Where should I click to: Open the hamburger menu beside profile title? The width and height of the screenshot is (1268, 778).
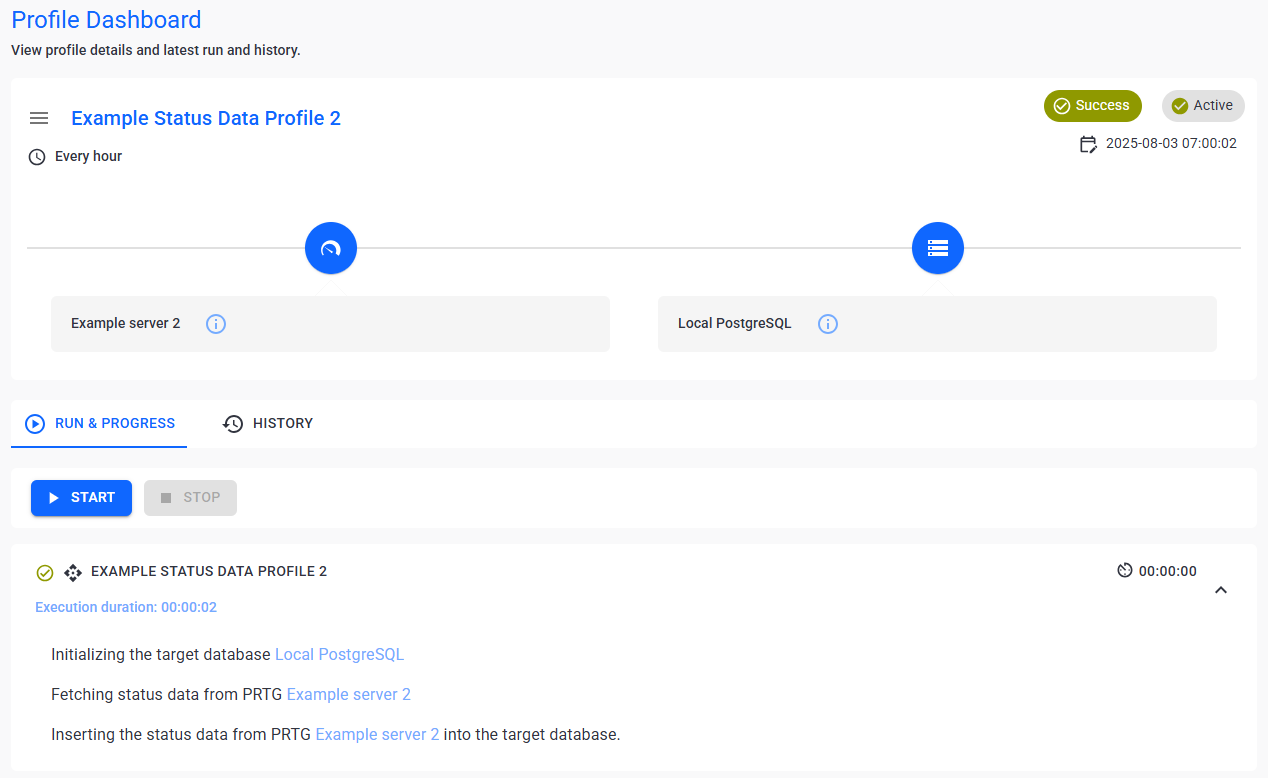pos(39,118)
